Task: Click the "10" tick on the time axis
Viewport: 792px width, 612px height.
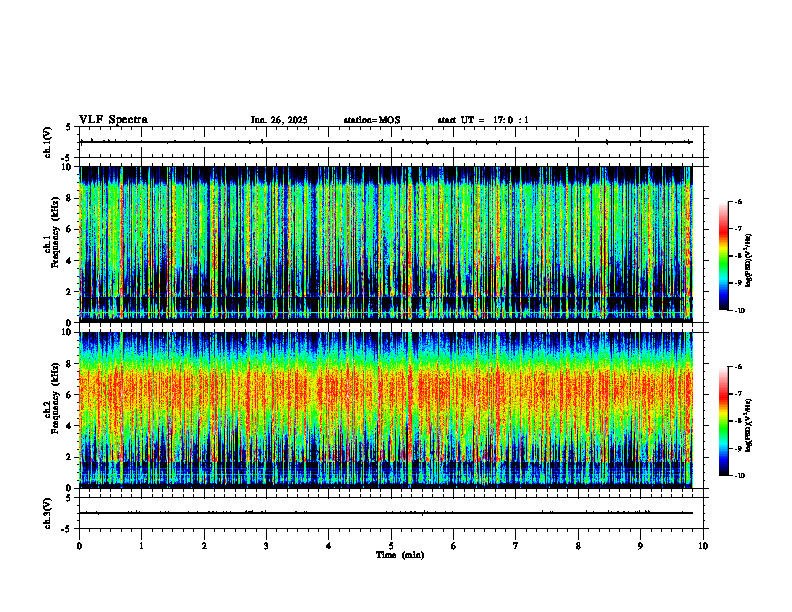Action: (x=703, y=546)
